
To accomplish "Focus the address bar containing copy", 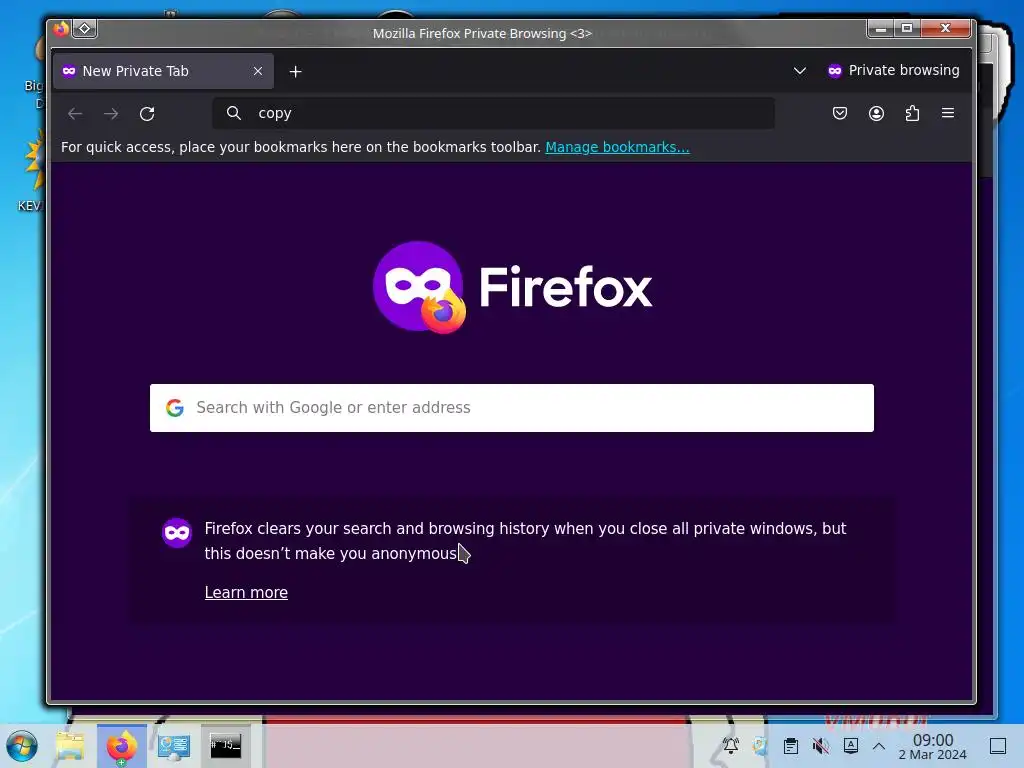I will (x=493, y=113).
